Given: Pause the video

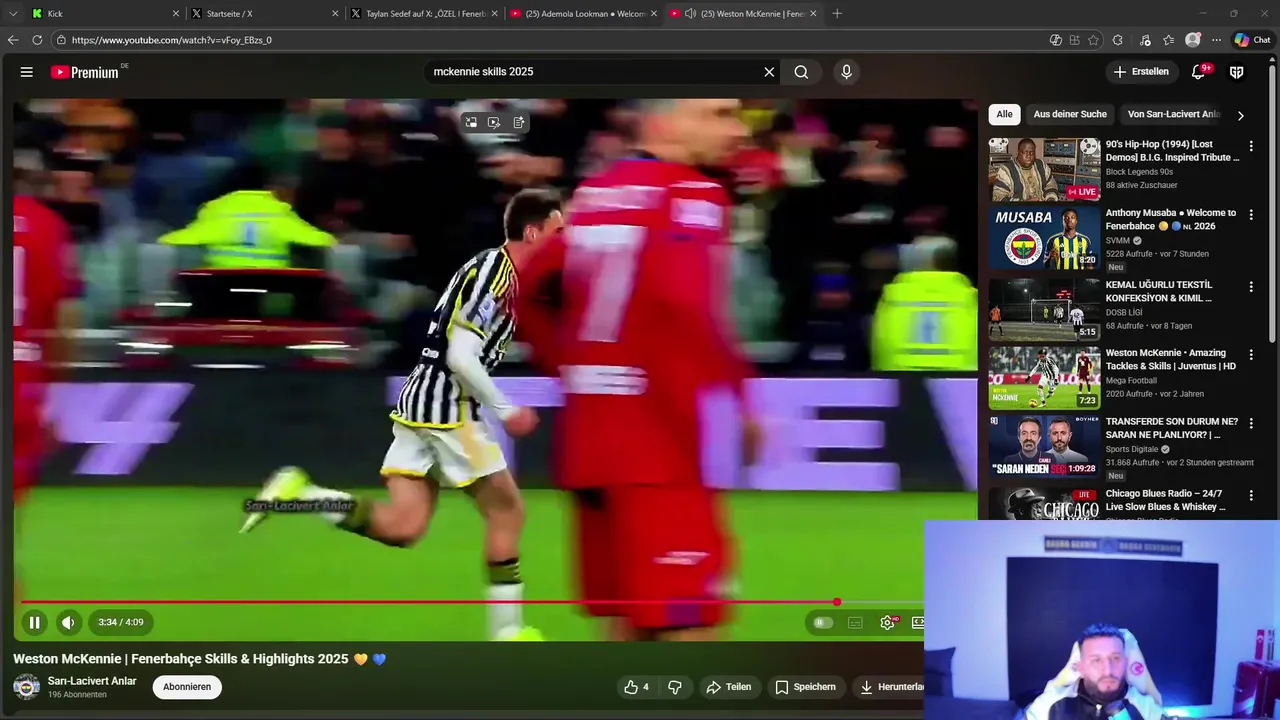Looking at the screenshot, I should tap(34, 622).
